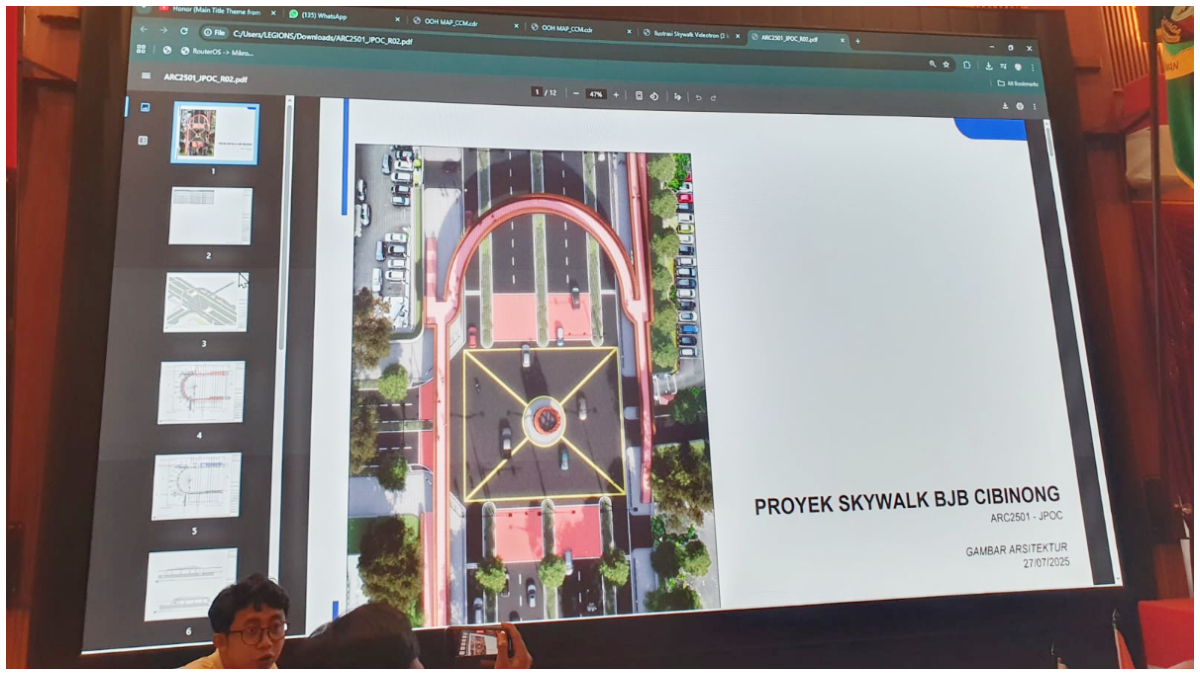Show document outline in the sidebar

tap(142, 140)
